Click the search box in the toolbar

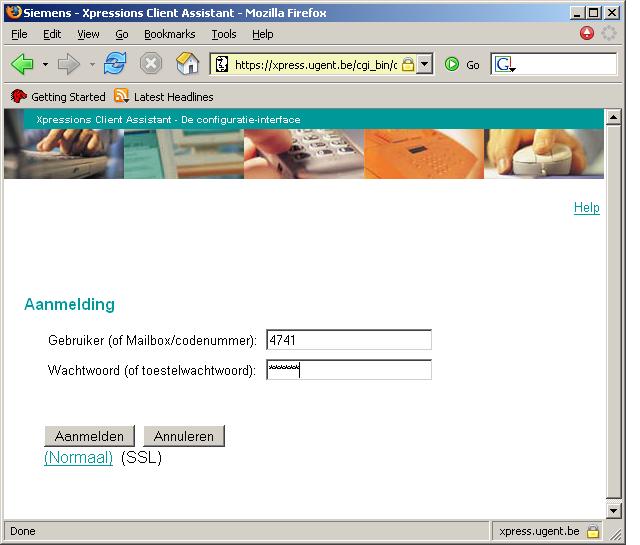point(565,64)
